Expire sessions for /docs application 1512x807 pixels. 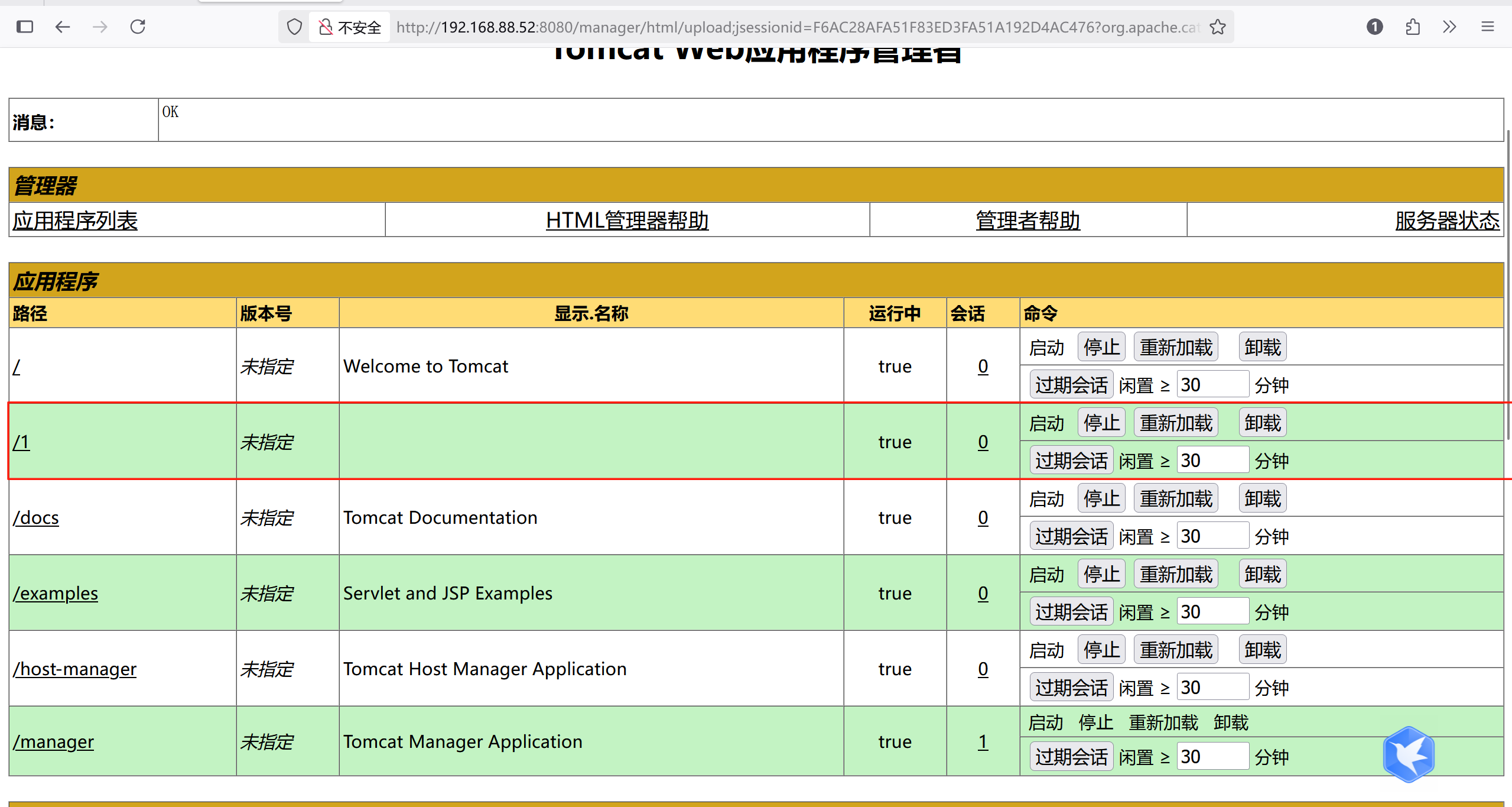point(1071,536)
